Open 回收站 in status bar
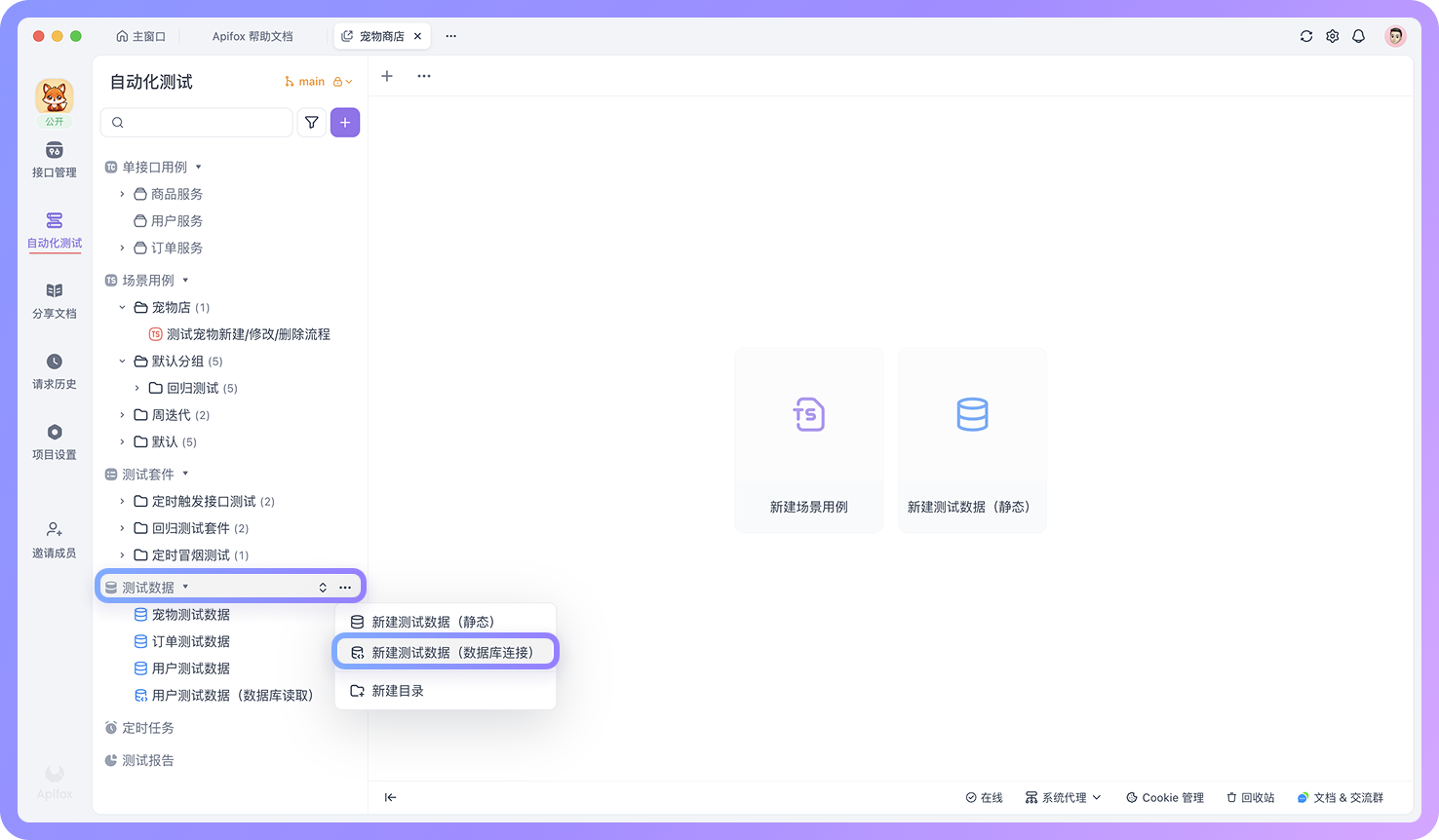 click(1250, 797)
